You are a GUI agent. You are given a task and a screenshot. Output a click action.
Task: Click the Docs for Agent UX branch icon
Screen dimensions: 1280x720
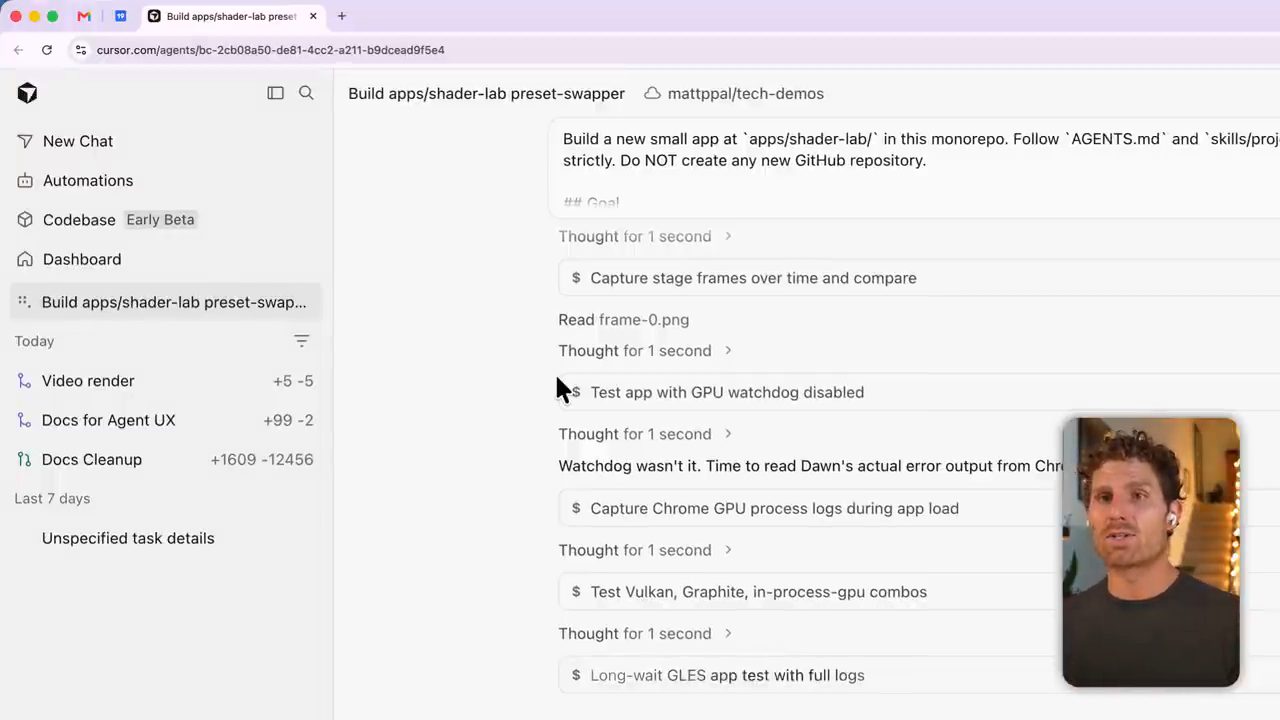(24, 420)
